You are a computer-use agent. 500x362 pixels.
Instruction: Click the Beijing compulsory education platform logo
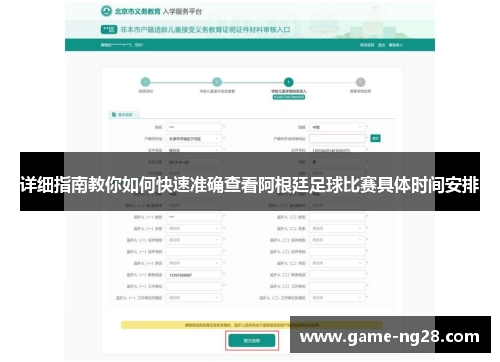tap(106, 11)
